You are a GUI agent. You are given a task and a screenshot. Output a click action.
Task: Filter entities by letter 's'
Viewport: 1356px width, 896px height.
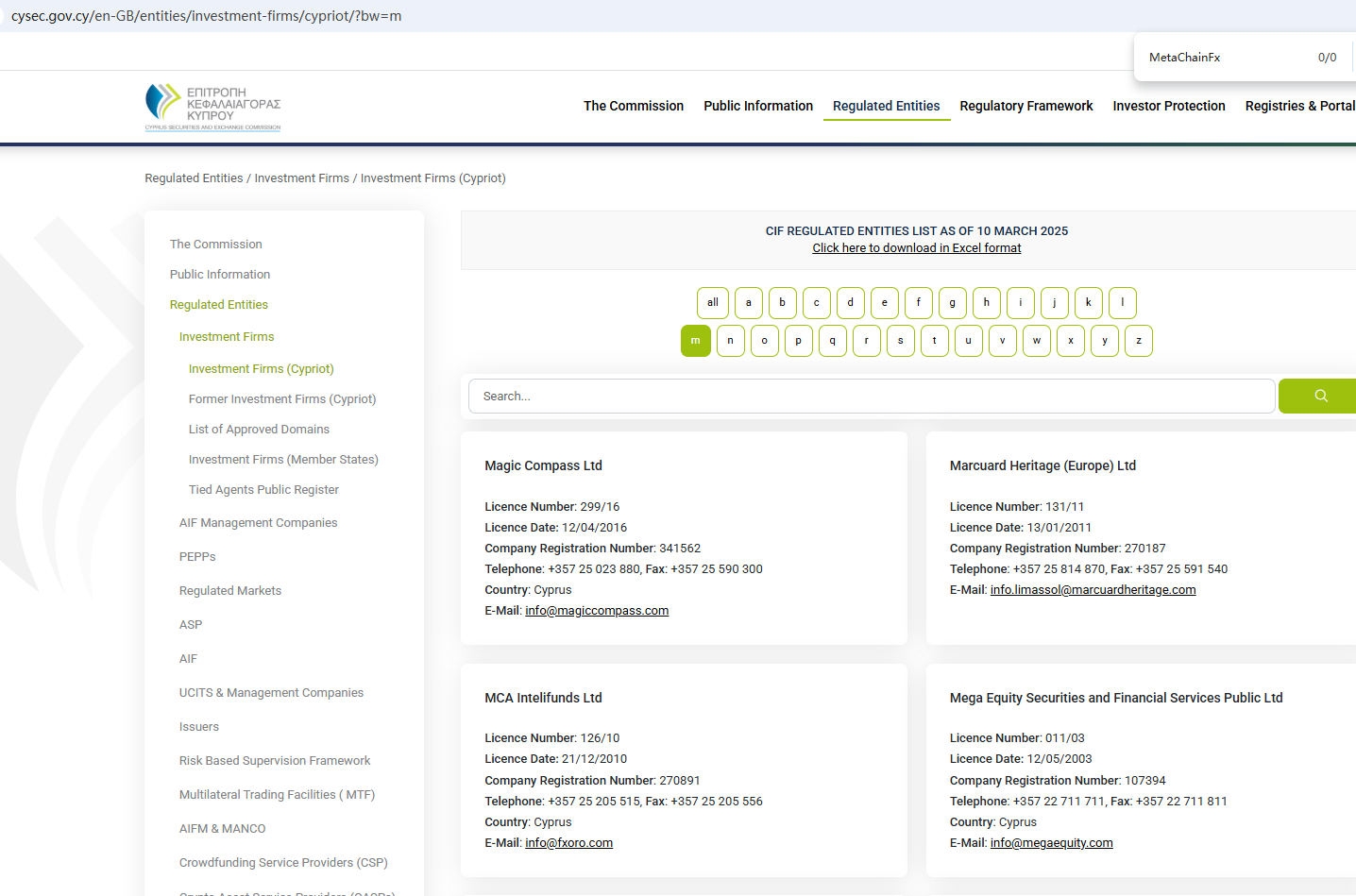pos(900,341)
